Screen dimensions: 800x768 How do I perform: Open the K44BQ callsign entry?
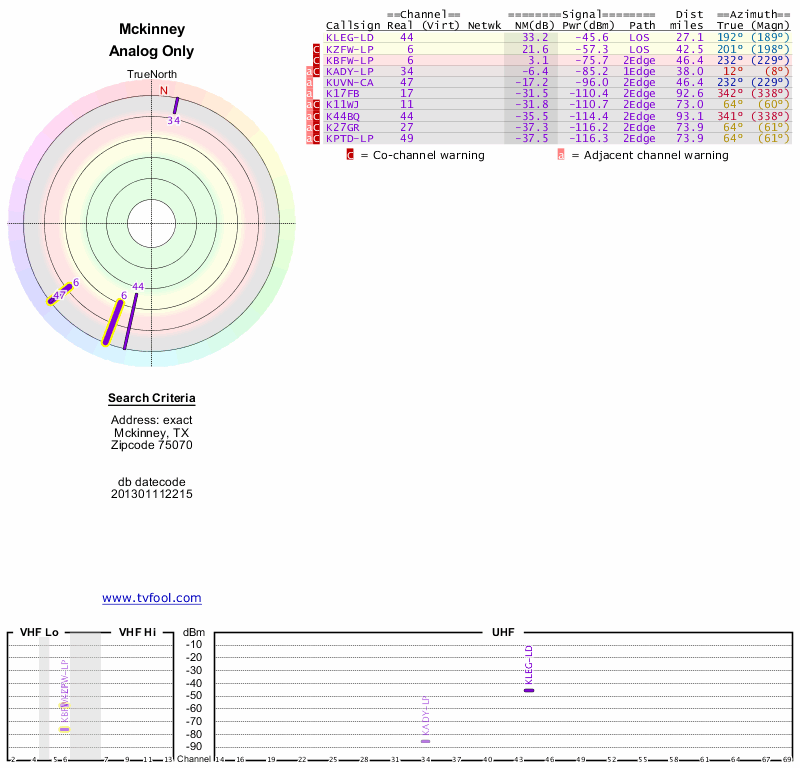pos(346,116)
